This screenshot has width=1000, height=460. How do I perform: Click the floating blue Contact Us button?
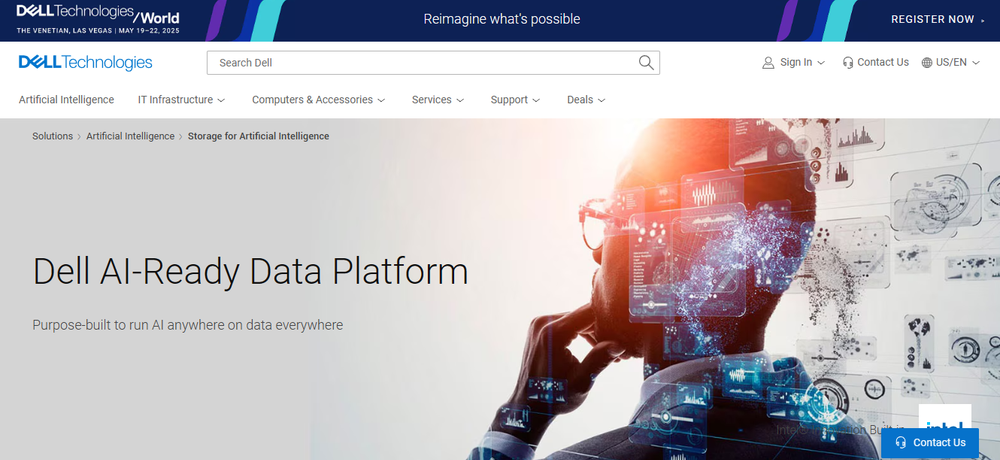[x=930, y=443]
